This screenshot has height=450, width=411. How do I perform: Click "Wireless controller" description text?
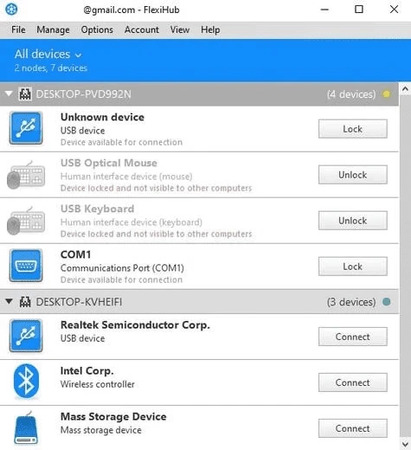pyautogui.click(x=97, y=384)
